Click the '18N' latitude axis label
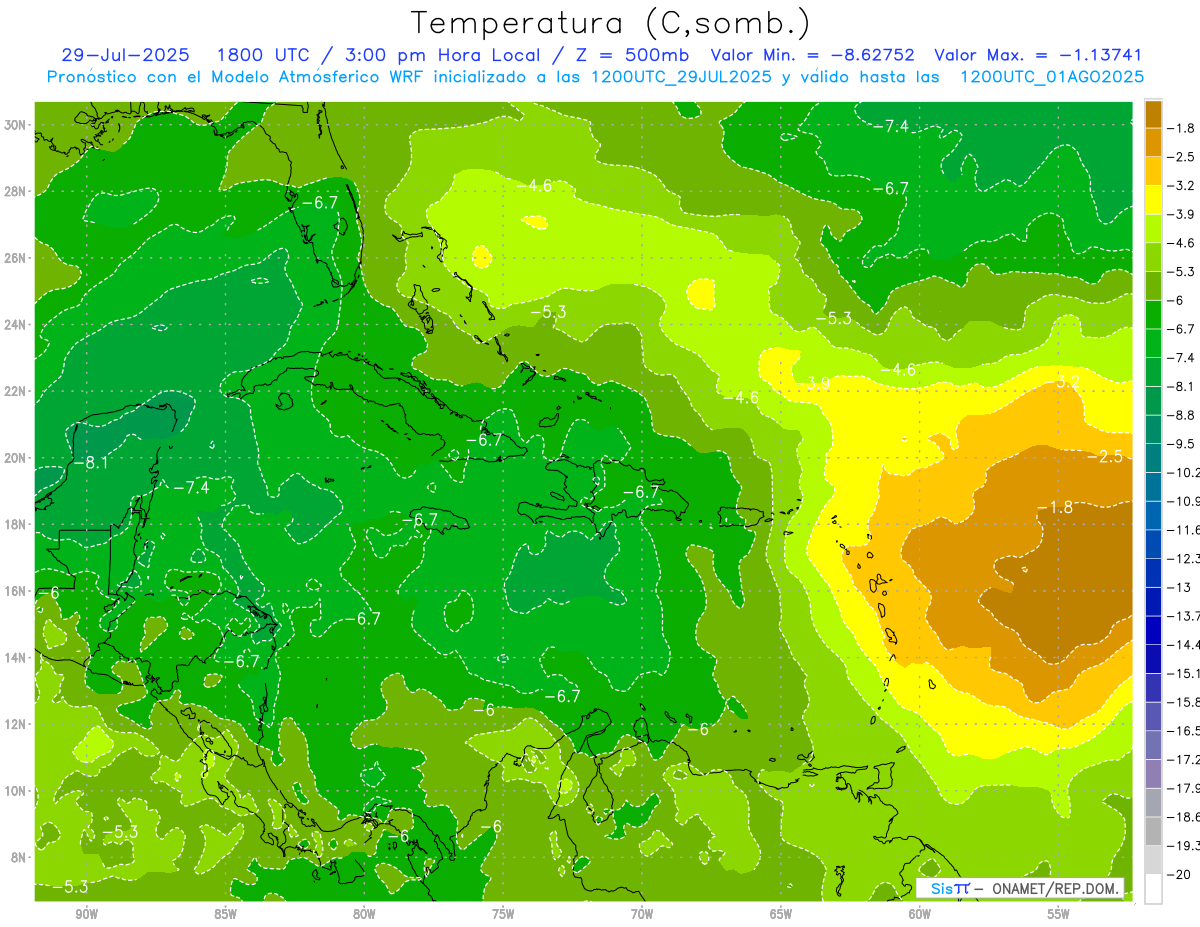Screen dimensions: 1200x927 click(x=16, y=524)
